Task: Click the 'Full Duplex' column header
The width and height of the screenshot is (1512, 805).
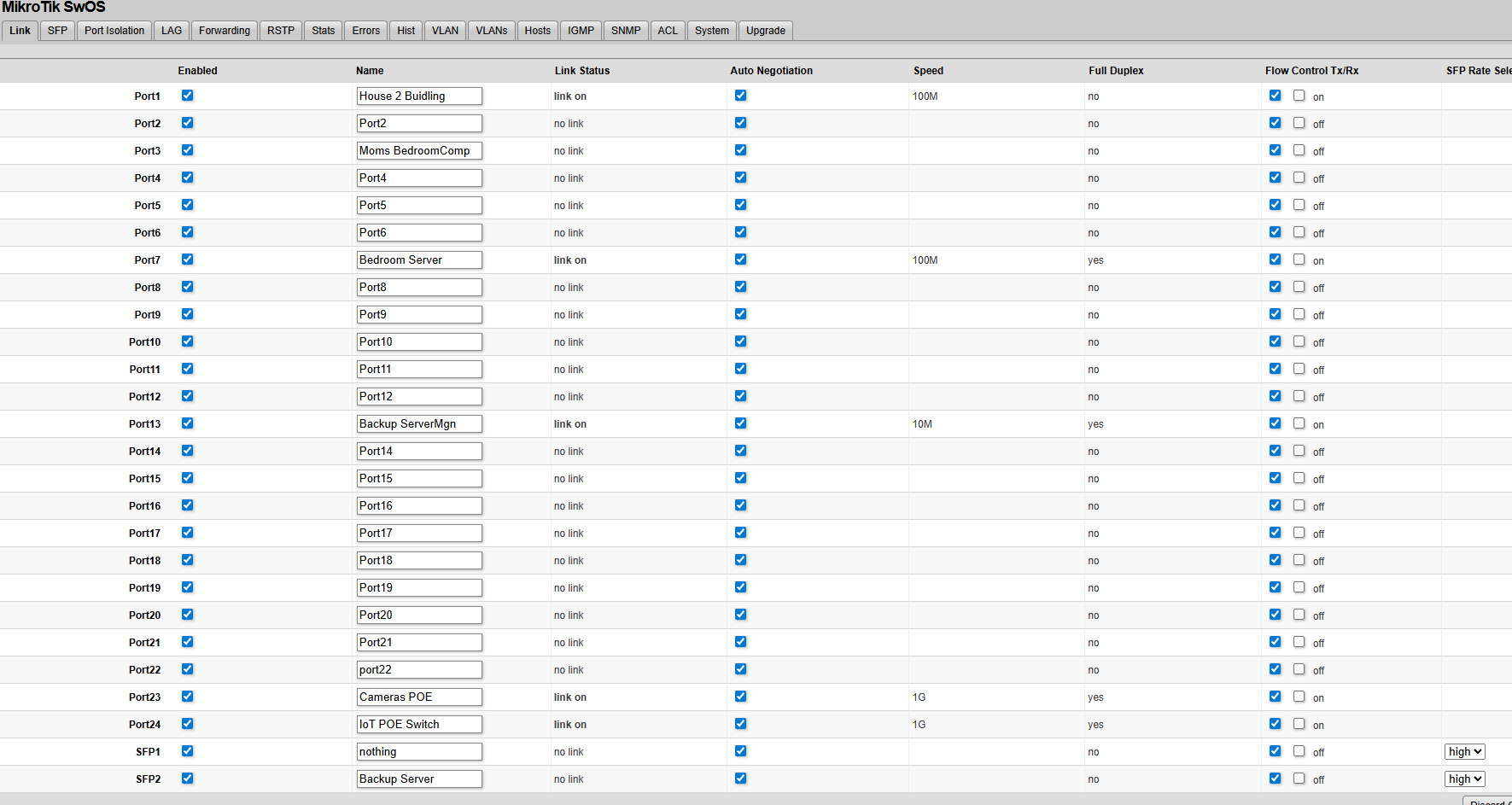Action: pyautogui.click(x=1116, y=71)
